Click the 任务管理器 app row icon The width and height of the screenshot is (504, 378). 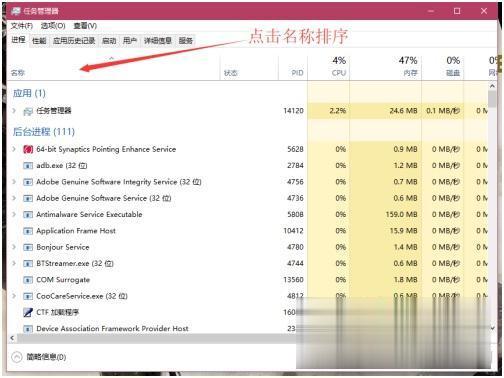pos(28,111)
